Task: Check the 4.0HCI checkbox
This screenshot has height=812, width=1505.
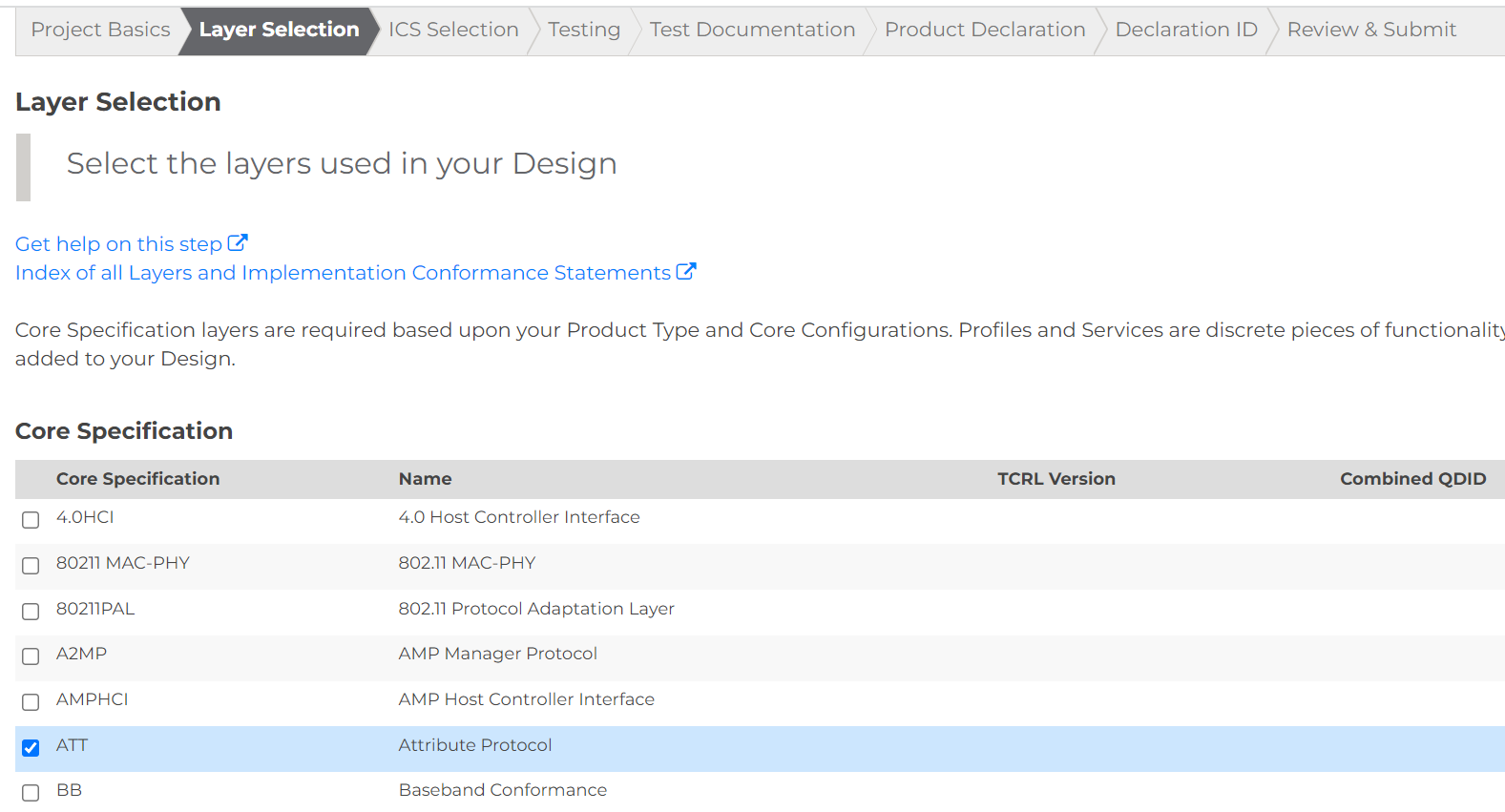Action: coord(31,520)
